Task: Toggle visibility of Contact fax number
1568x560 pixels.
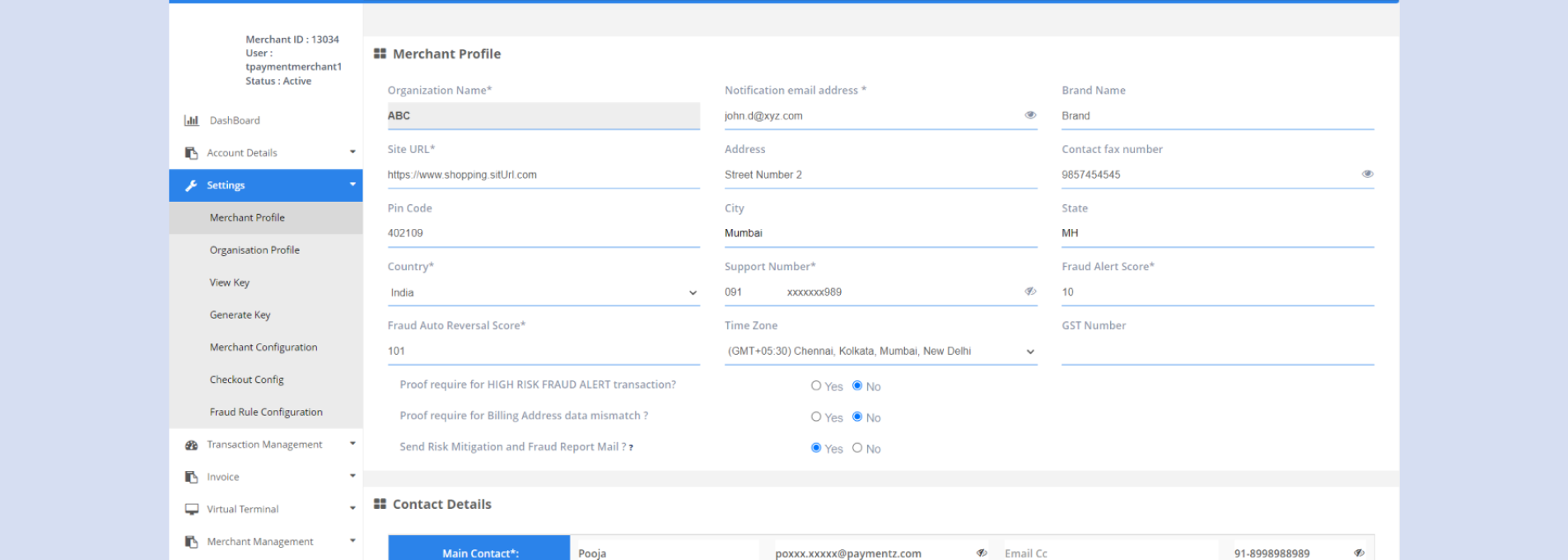Action: coord(1367,174)
